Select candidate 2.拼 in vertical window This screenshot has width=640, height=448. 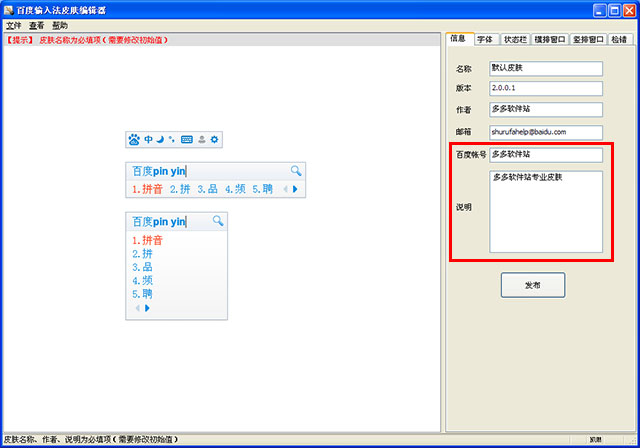142,254
